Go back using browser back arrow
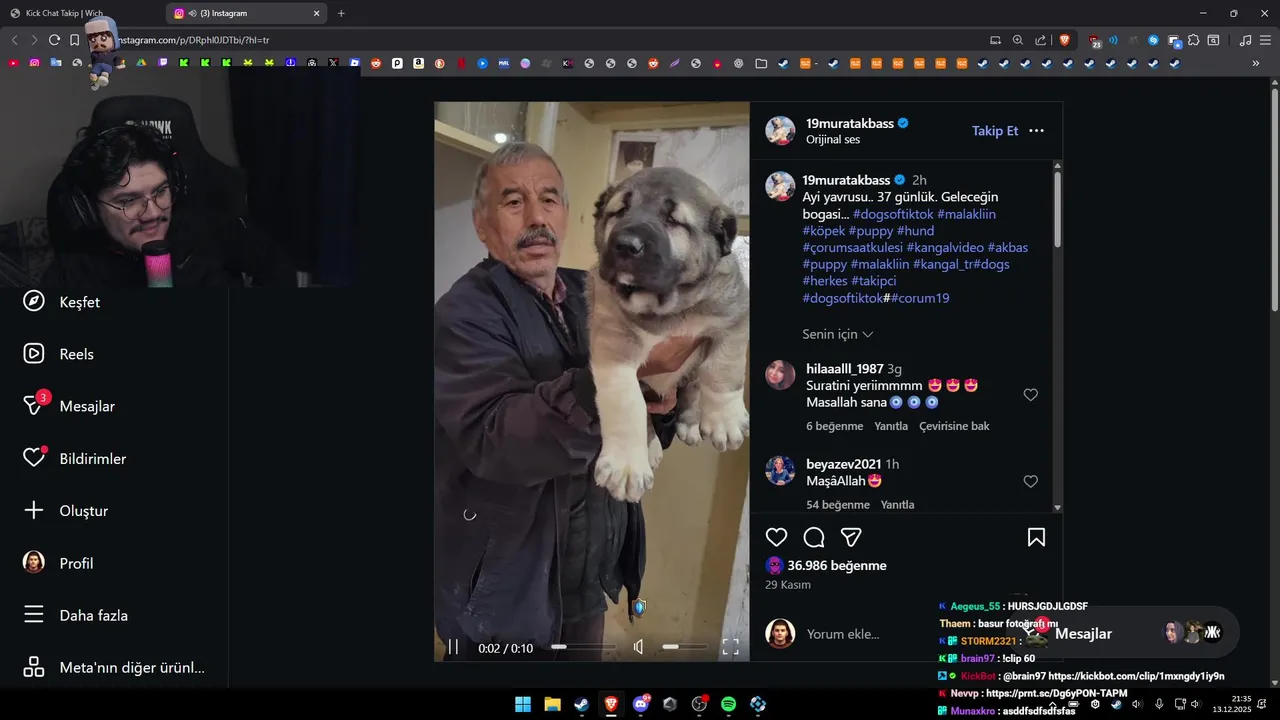Viewport: 1280px width, 720px height. click(x=14, y=40)
